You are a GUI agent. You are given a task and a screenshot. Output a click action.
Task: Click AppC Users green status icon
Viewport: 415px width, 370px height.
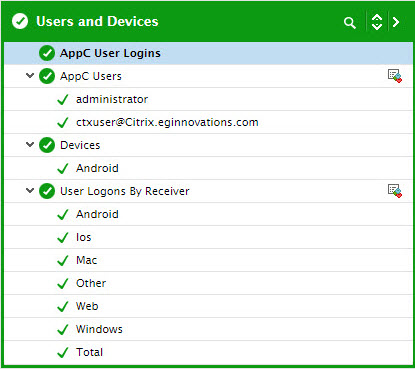(47, 76)
